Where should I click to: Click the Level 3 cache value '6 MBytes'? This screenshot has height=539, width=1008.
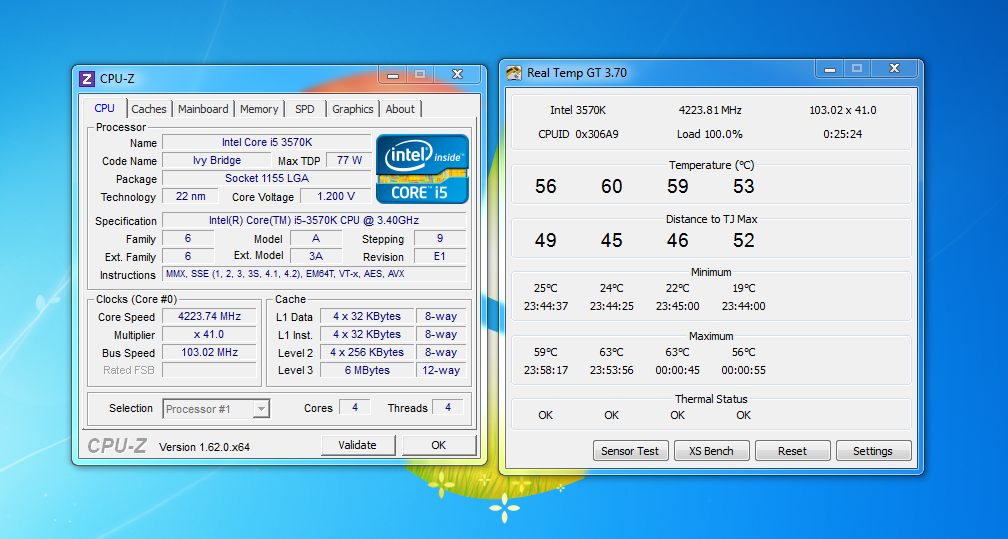(367, 370)
